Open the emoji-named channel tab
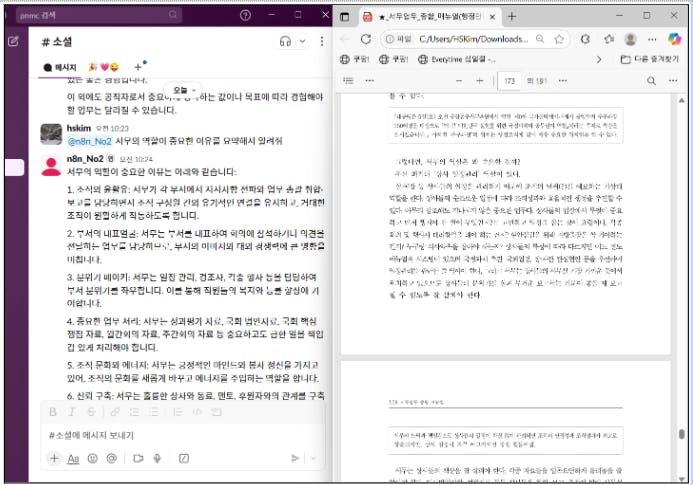Viewport: 693px width, 485px height. 104,67
